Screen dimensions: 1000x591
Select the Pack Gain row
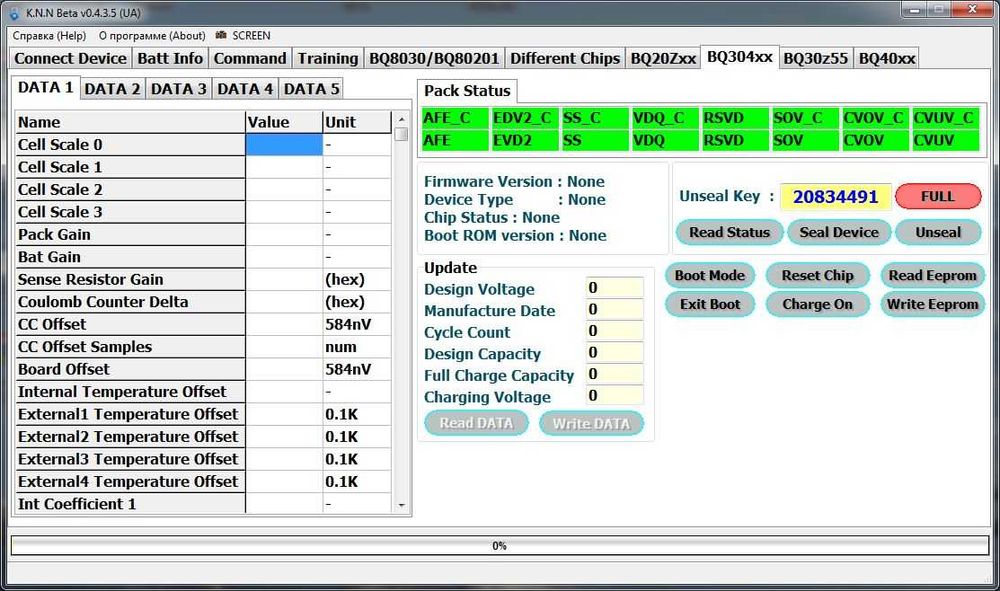coord(203,235)
